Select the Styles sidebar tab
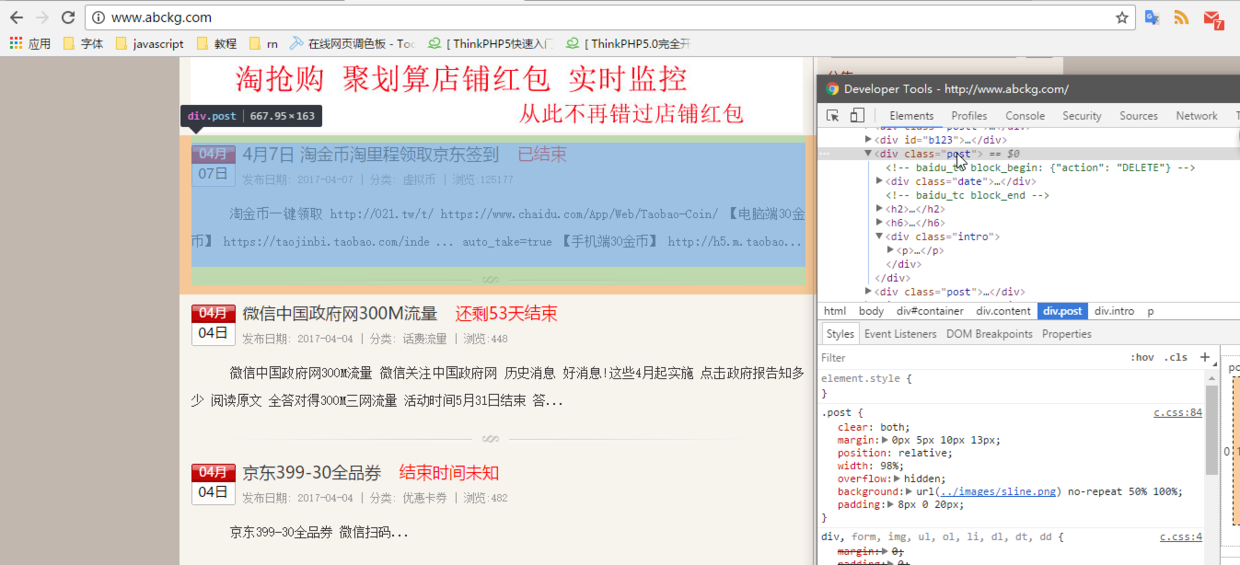The height and width of the screenshot is (565, 1240). coord(840,334)
